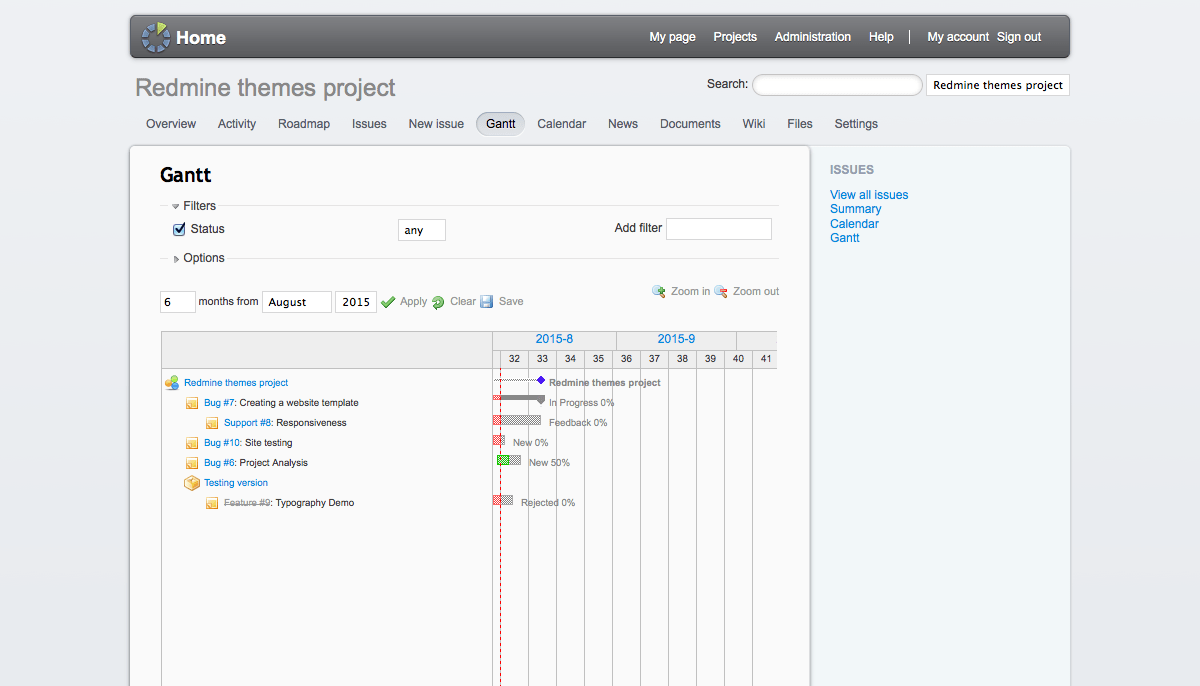Viewport: 1200px width, 686px height.
Task: Expand the Options section
Action: (x=199, y=258)
